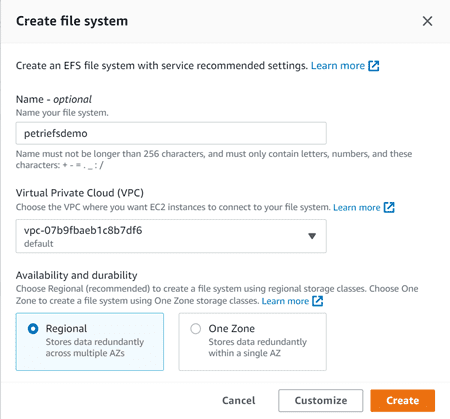Open the vpc-07b9fbaeb1c8b7df6 dropdown
Image resolution: width=450 pixels, height=419 pixels.
coord(171,236)
